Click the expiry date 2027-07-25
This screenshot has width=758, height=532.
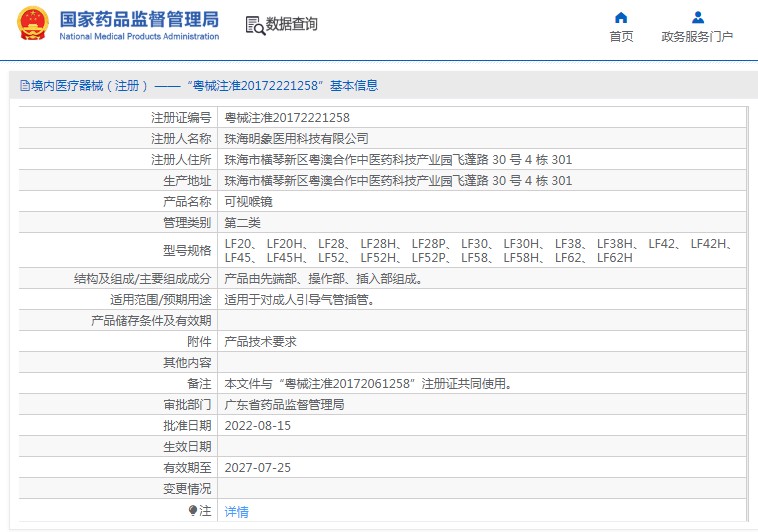coord(257,467)
